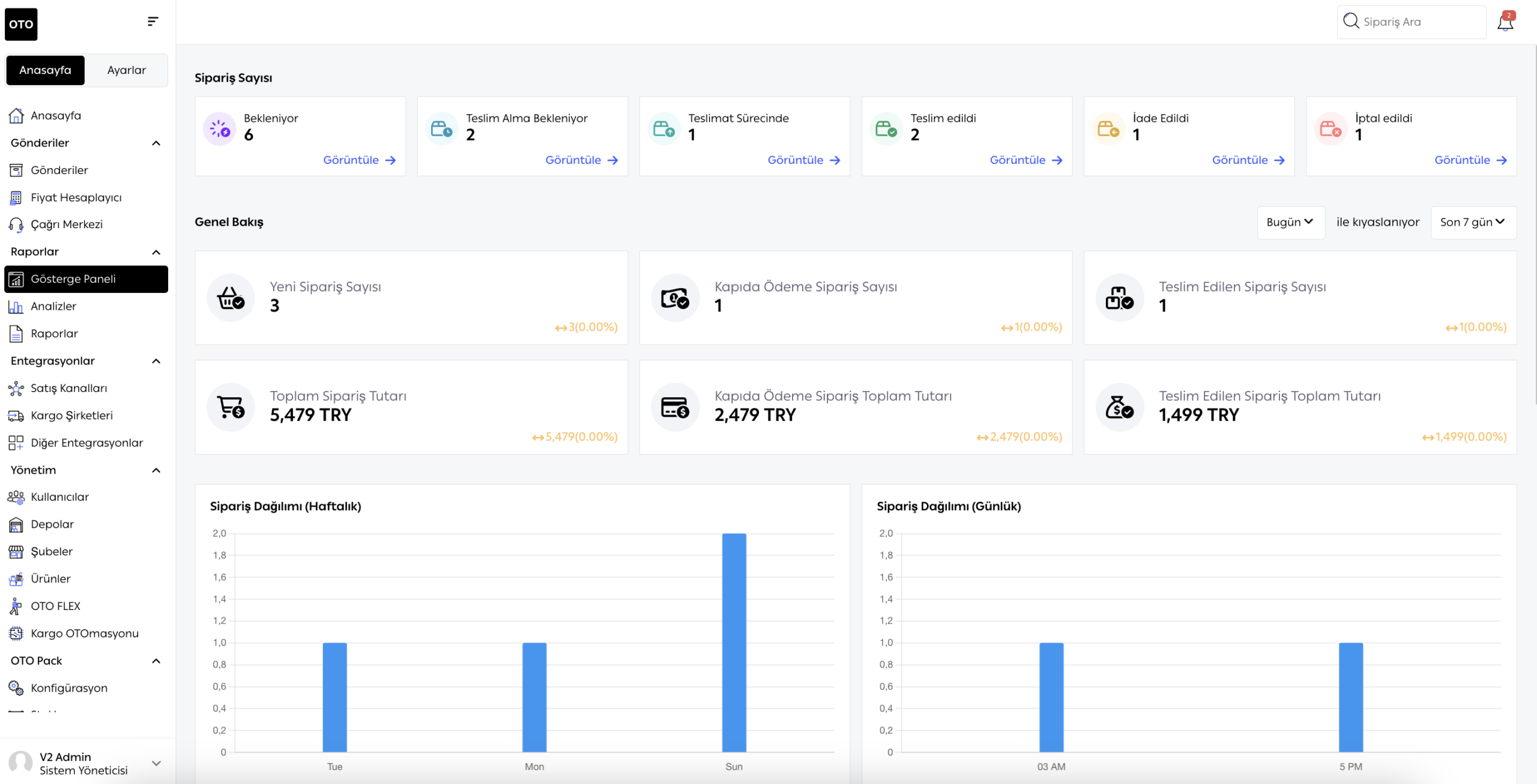
Task: Open Anasayfa in the sidebar
Action: (86, 116)
